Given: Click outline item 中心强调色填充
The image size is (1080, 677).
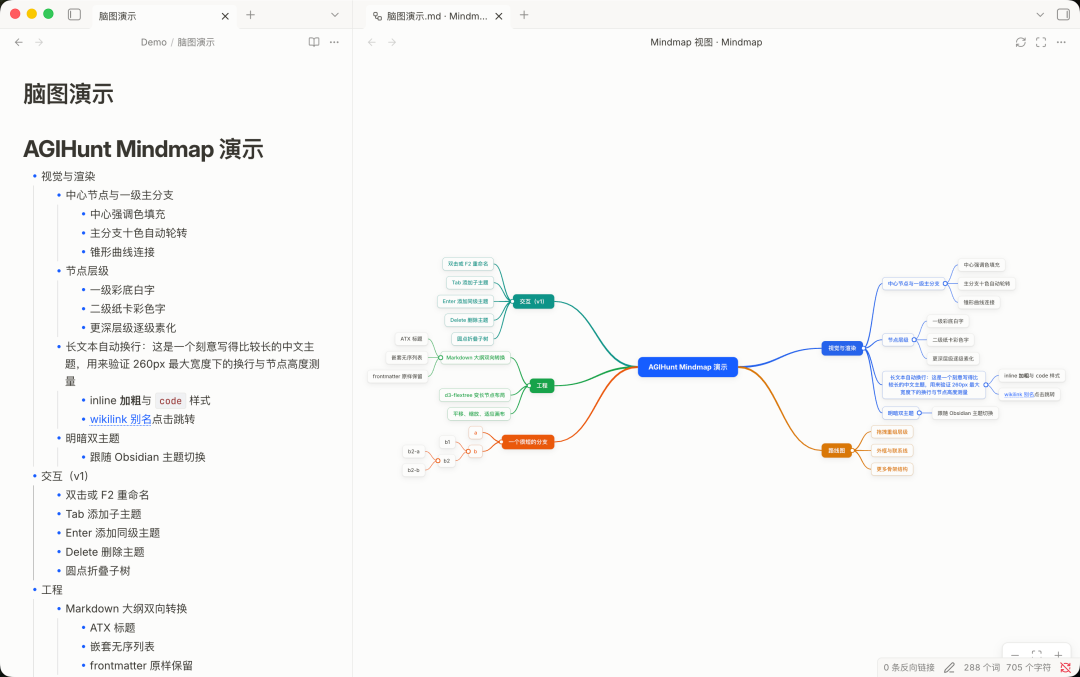Looking at the screenshot, I should [x=127, y=214].
